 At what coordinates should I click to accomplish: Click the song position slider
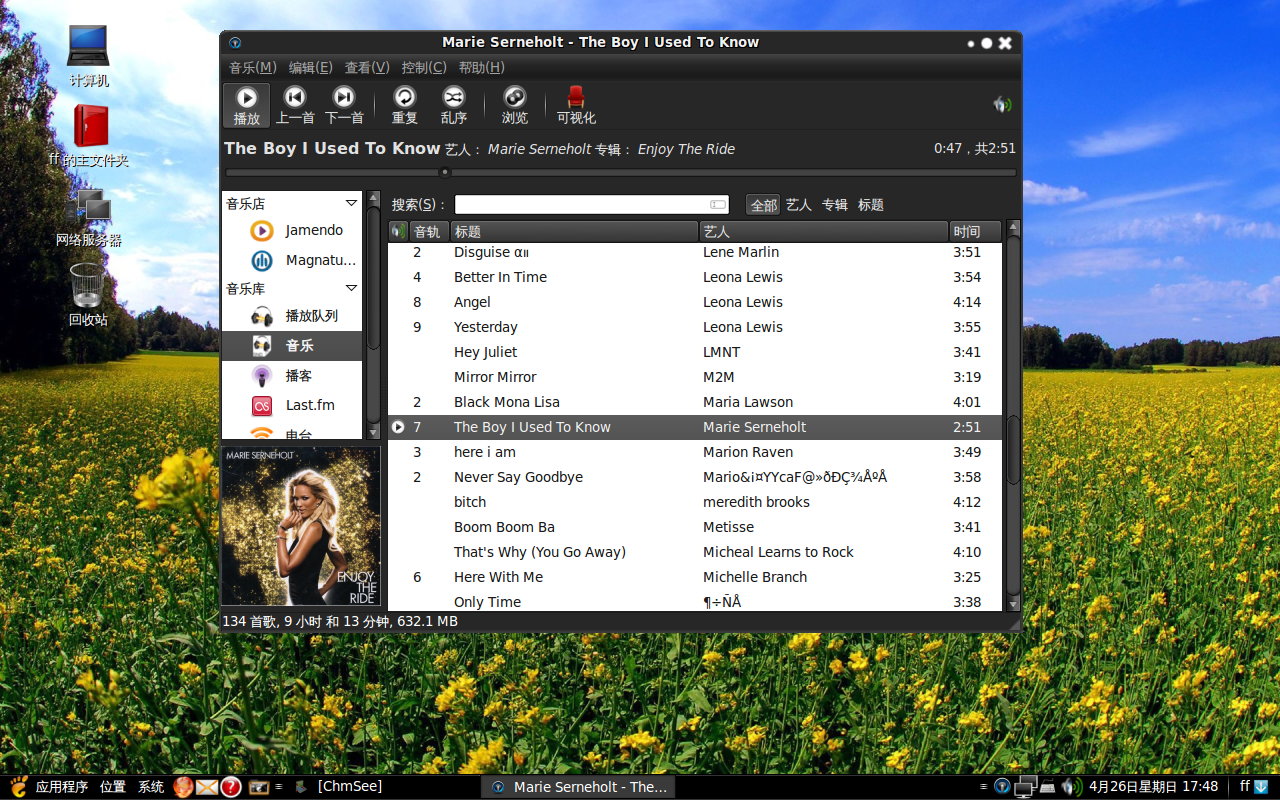pos(621,172)
